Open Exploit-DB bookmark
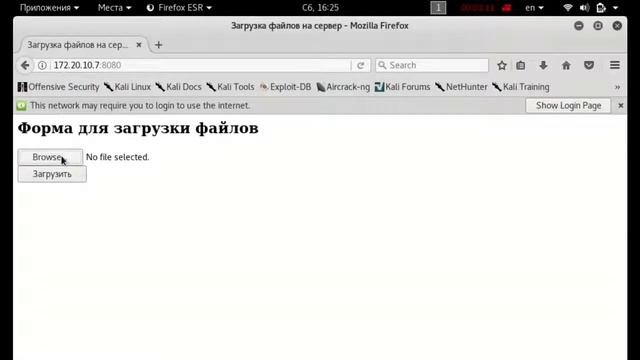The height and width of the screenshot is (360, 640). [285, 87]
